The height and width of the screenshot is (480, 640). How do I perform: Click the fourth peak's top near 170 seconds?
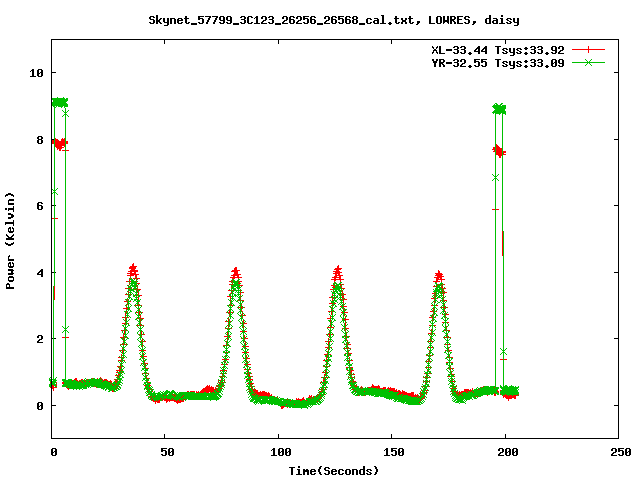coord(438,274)
